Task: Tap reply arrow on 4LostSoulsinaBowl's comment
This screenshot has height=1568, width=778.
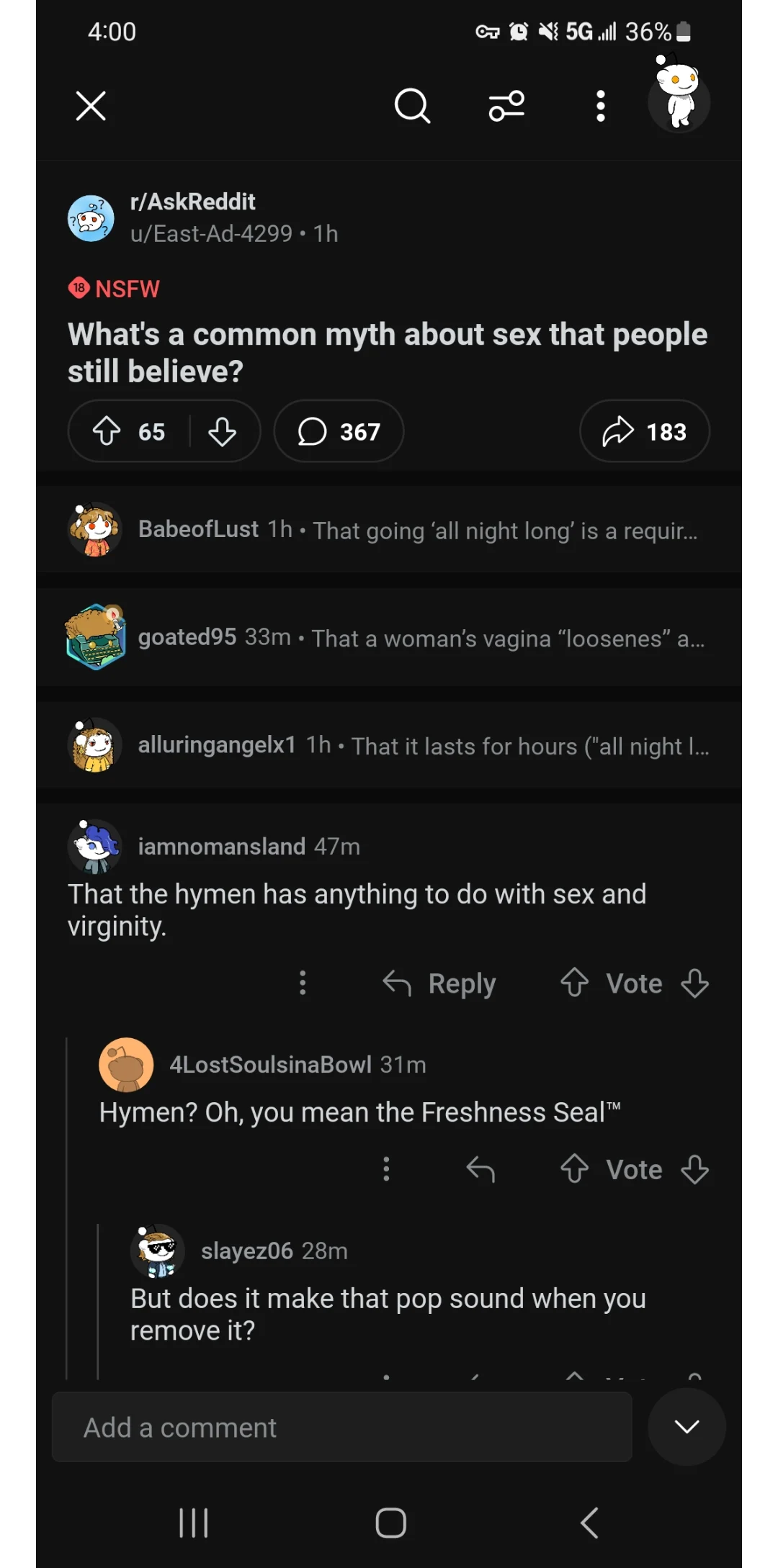Action: pyautogui.click(x=480, y=1170)
